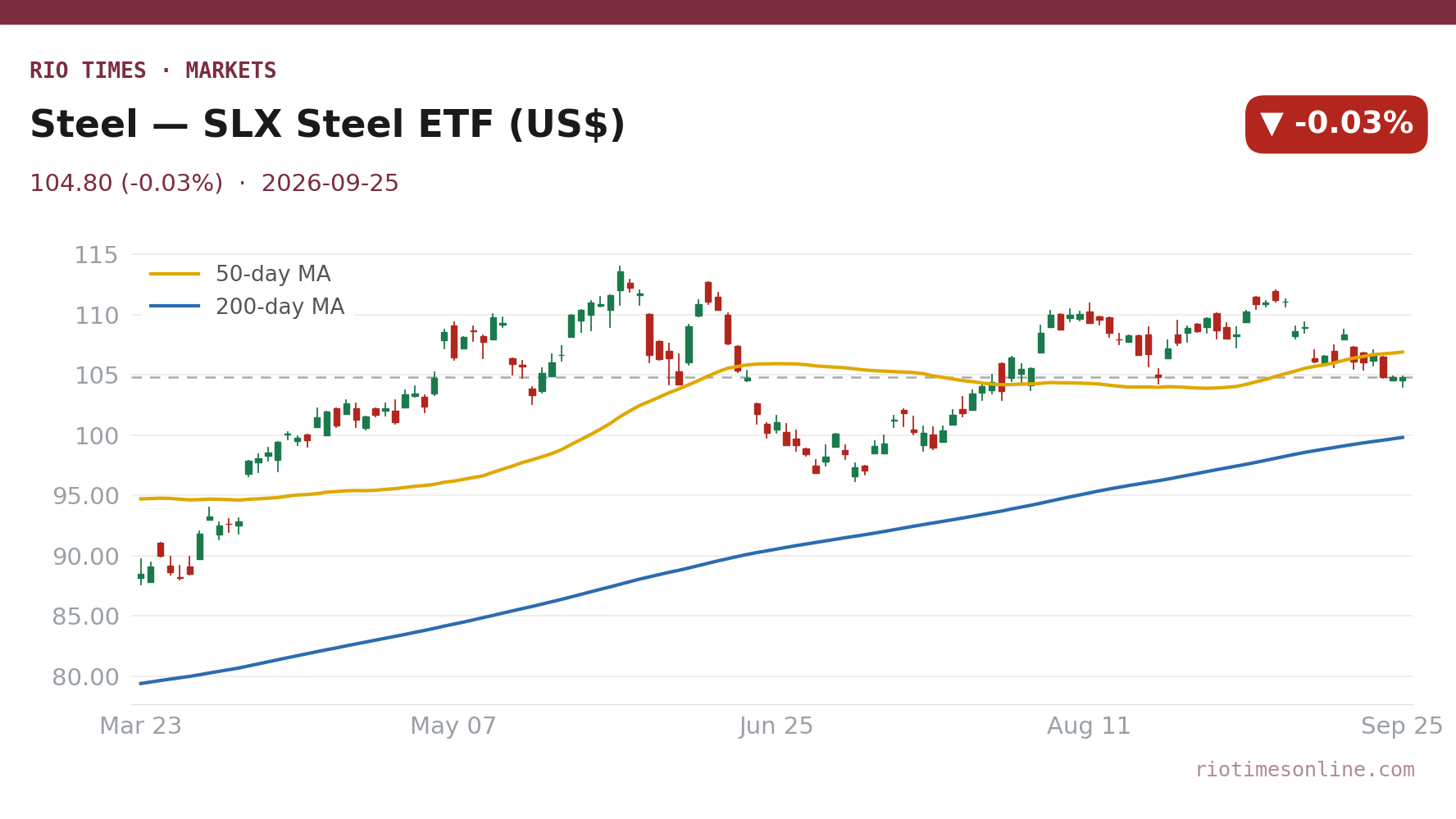Image resolution: width=1456 pixels, height=819 pixels.
Task: Click the riotimesonline.com link
Action: coord(1304,770)
